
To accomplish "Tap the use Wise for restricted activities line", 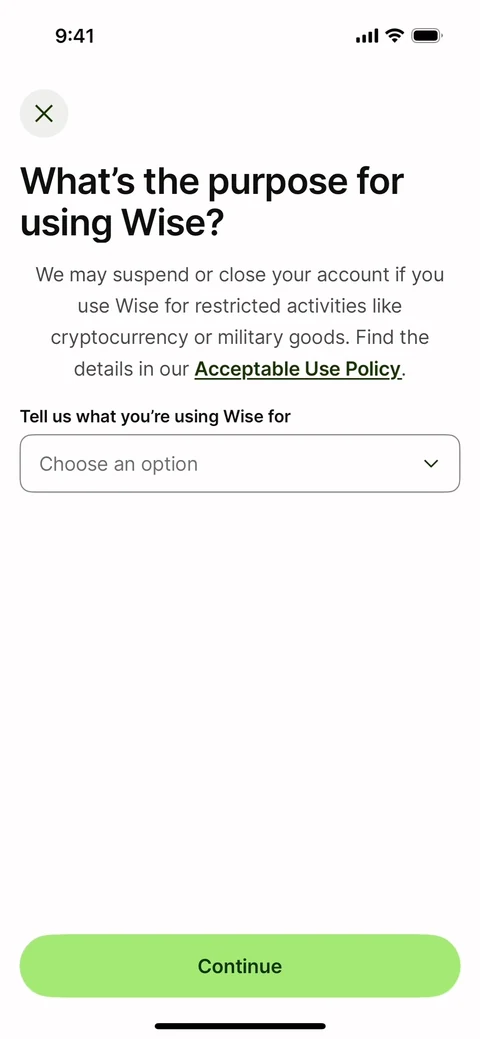I will pyautogui.click(x=240, y=306).
